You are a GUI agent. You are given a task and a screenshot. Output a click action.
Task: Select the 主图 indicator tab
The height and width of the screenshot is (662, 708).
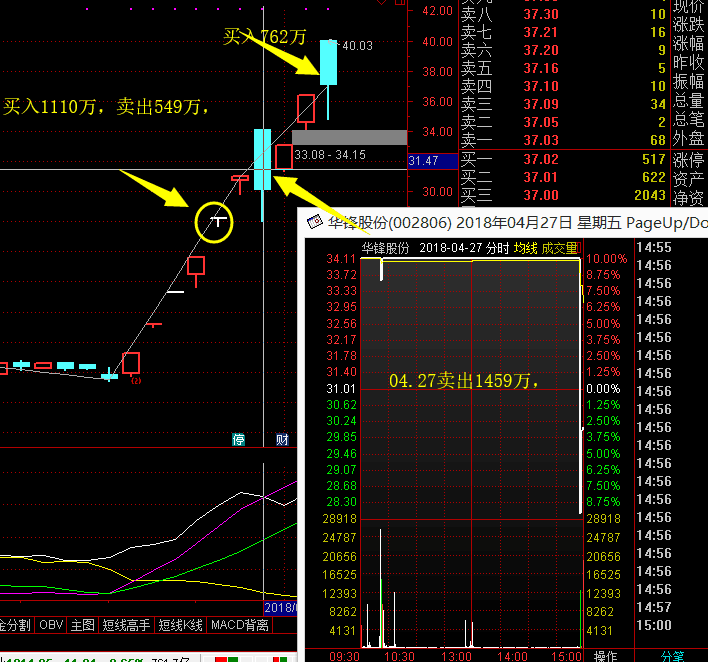point(83,625)
